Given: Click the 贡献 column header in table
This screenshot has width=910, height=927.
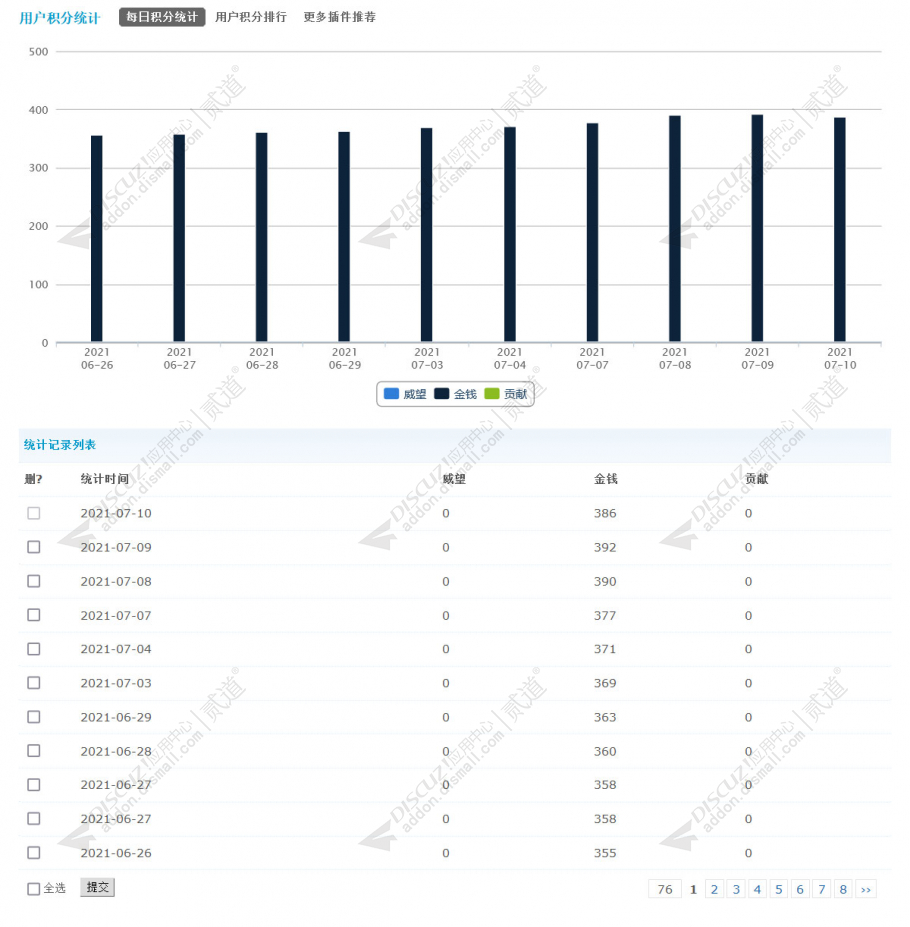Looking at the screenshot, I should point(756,479).
